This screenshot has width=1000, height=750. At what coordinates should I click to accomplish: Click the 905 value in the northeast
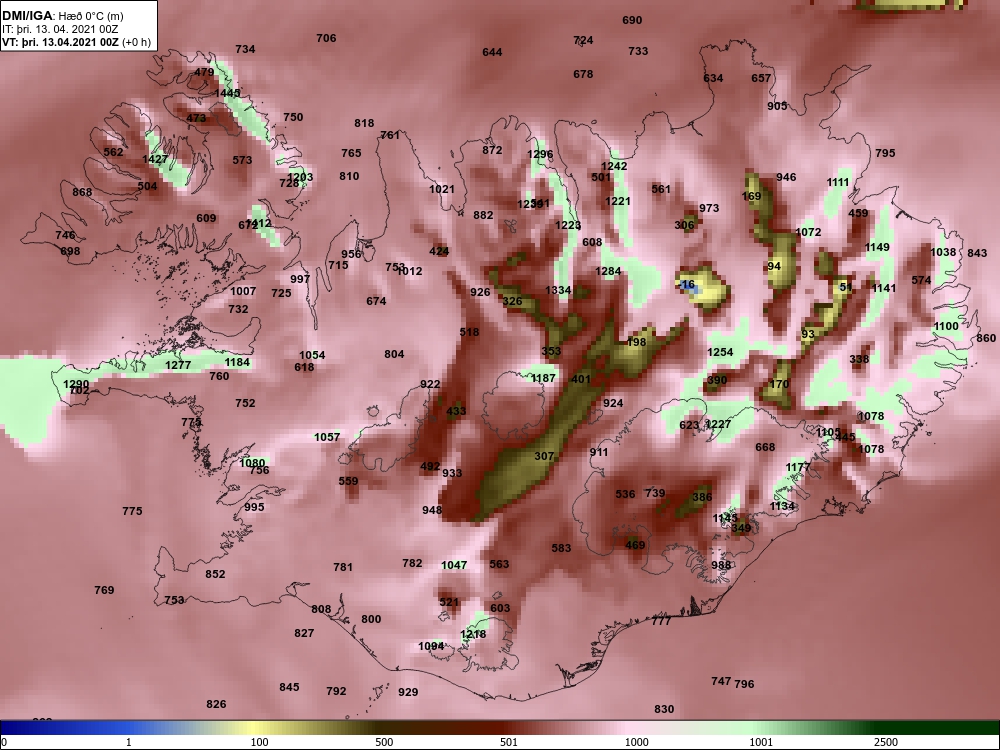(777, 107)
